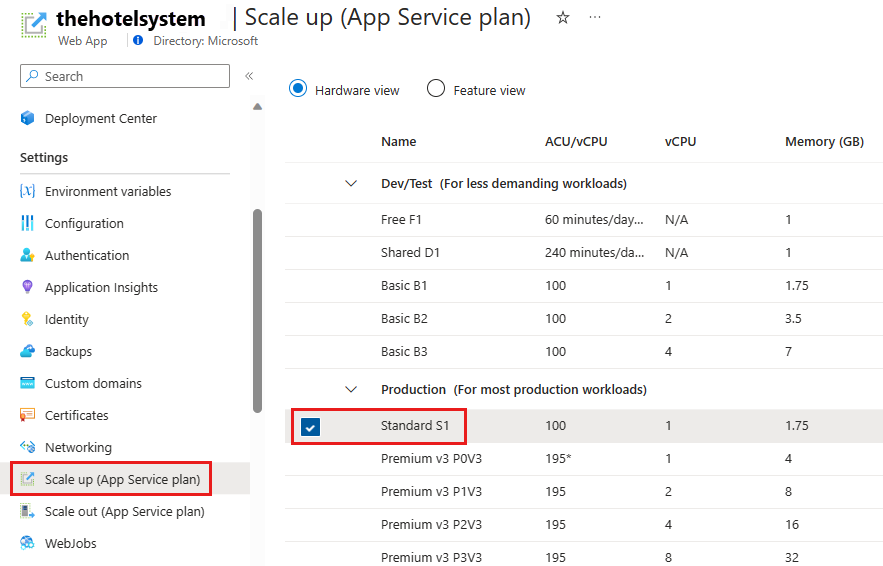Click the '195*' ACU value
This screenshot has width=883, height=566.
[x=558, y=458]
